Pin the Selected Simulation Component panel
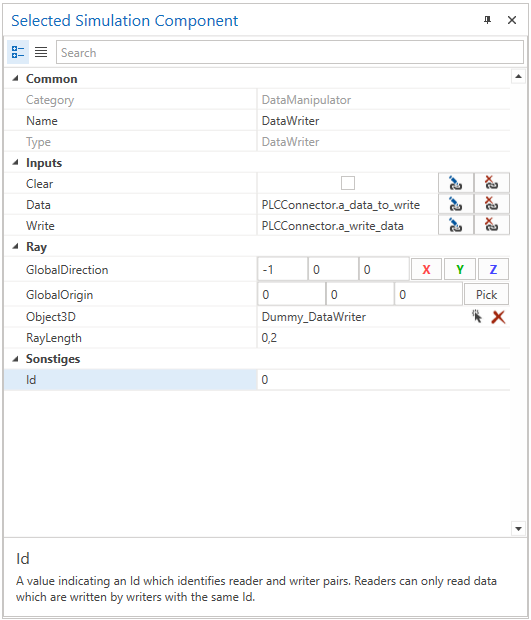Screen dimensions: 531x620 click(x=488, y=20)
